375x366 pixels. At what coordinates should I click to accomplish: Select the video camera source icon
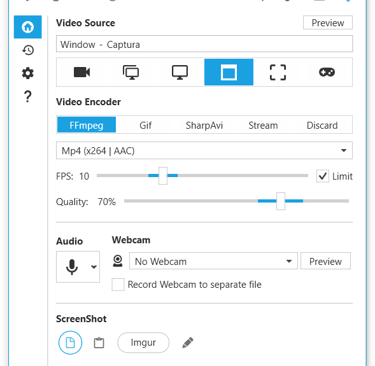(82, 72)
